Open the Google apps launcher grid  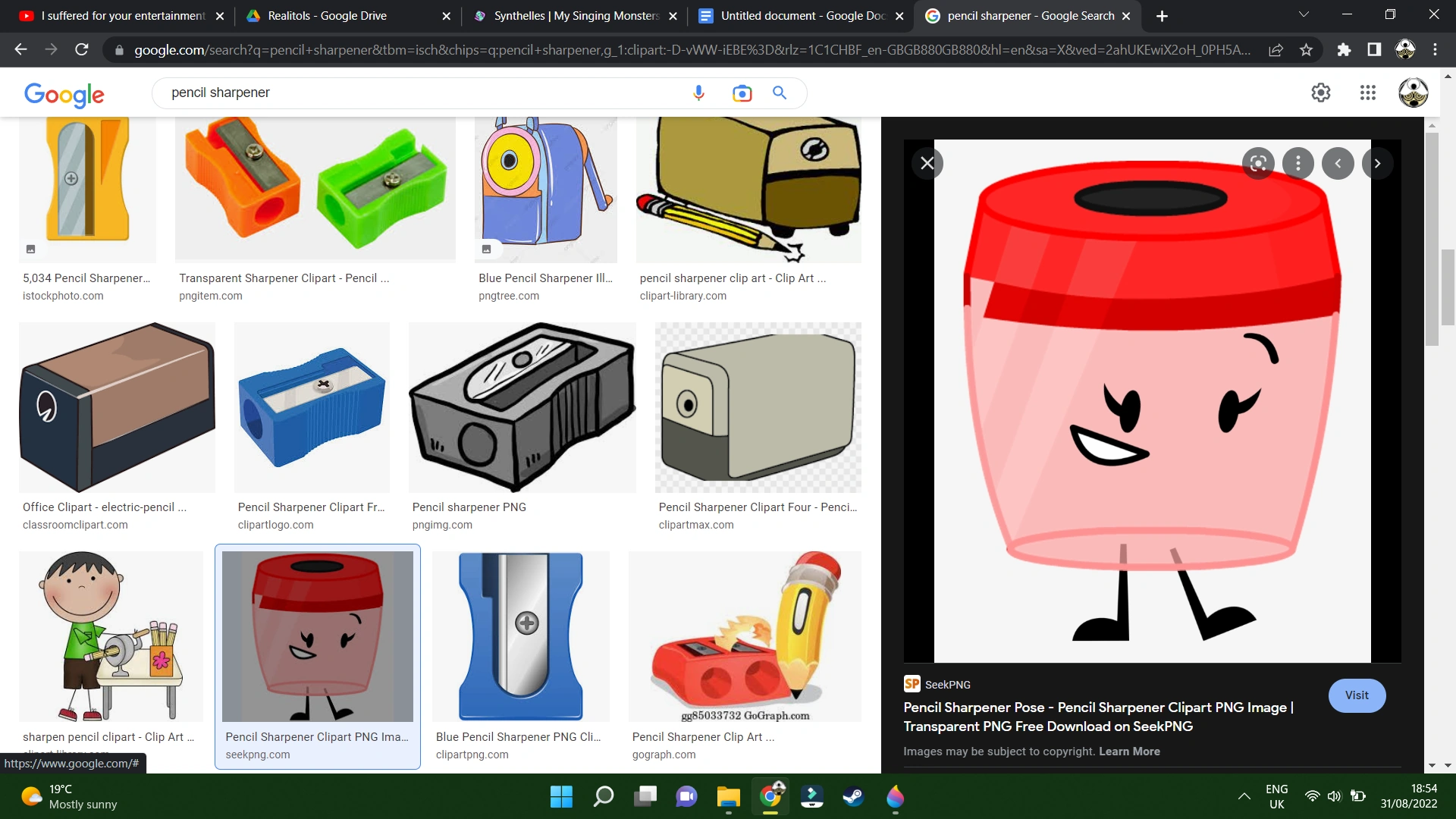pyautogui.click(x=1368, y=93)
